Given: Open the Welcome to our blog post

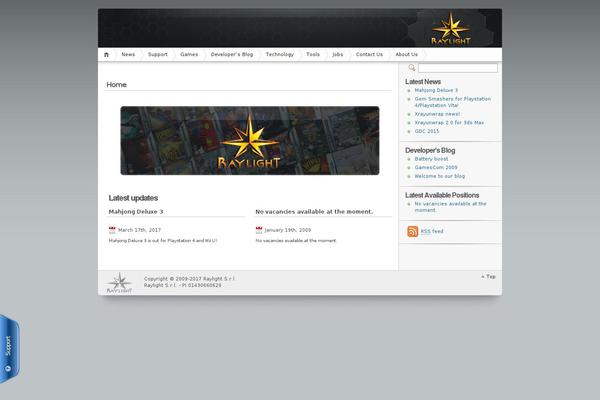Looking at the screenshot, I should pyautogui.click(x=440, y=176).
